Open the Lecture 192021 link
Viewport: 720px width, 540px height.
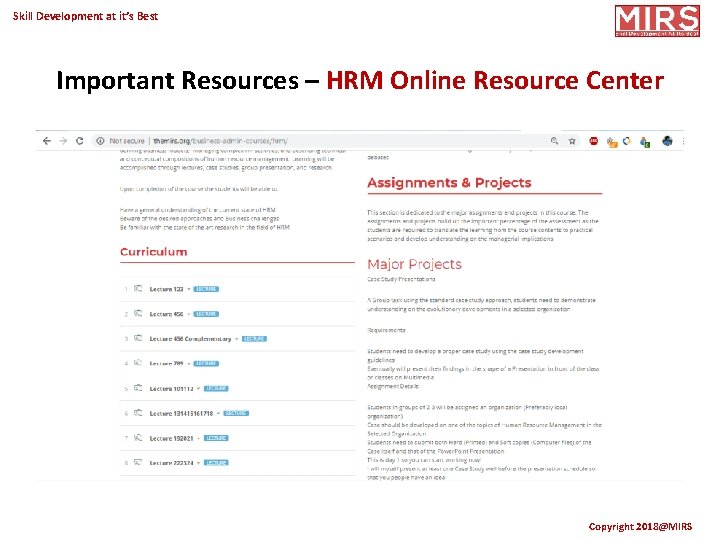171,439
